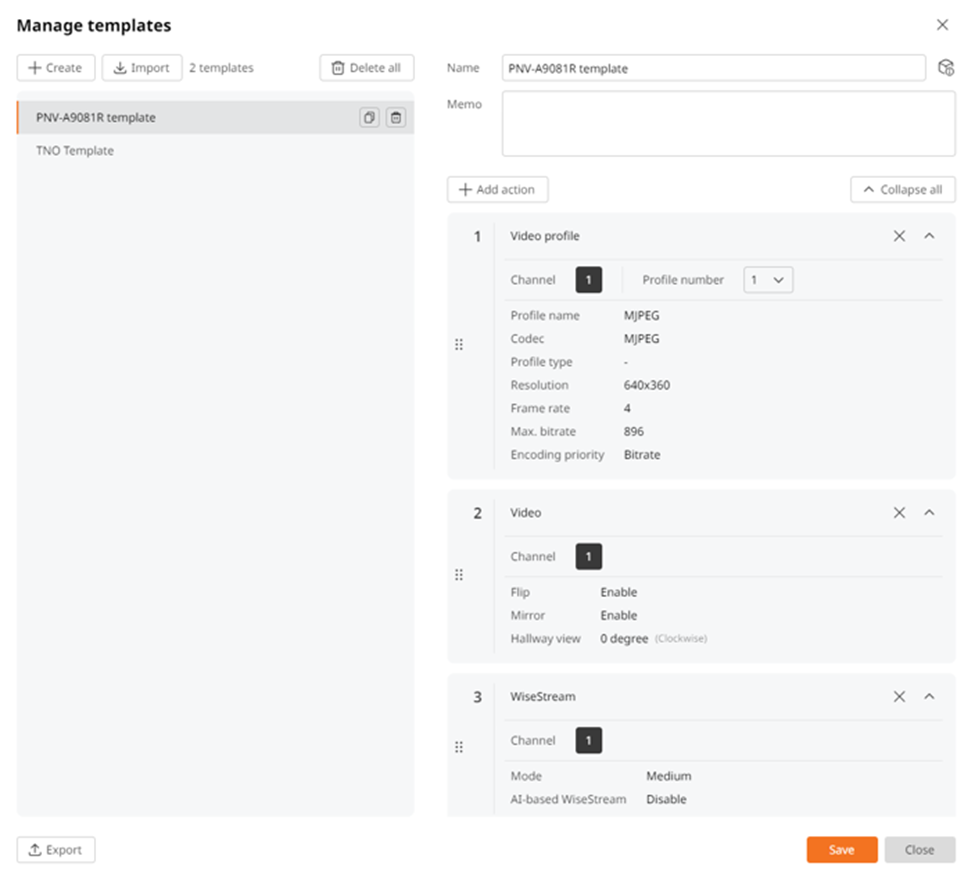
Task: Click the Codec value MJPEG
Action: point(642,339)
